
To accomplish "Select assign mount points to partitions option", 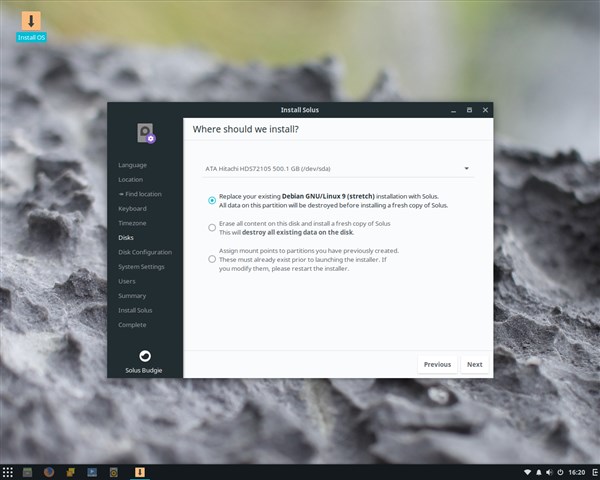I will point(212,259).
